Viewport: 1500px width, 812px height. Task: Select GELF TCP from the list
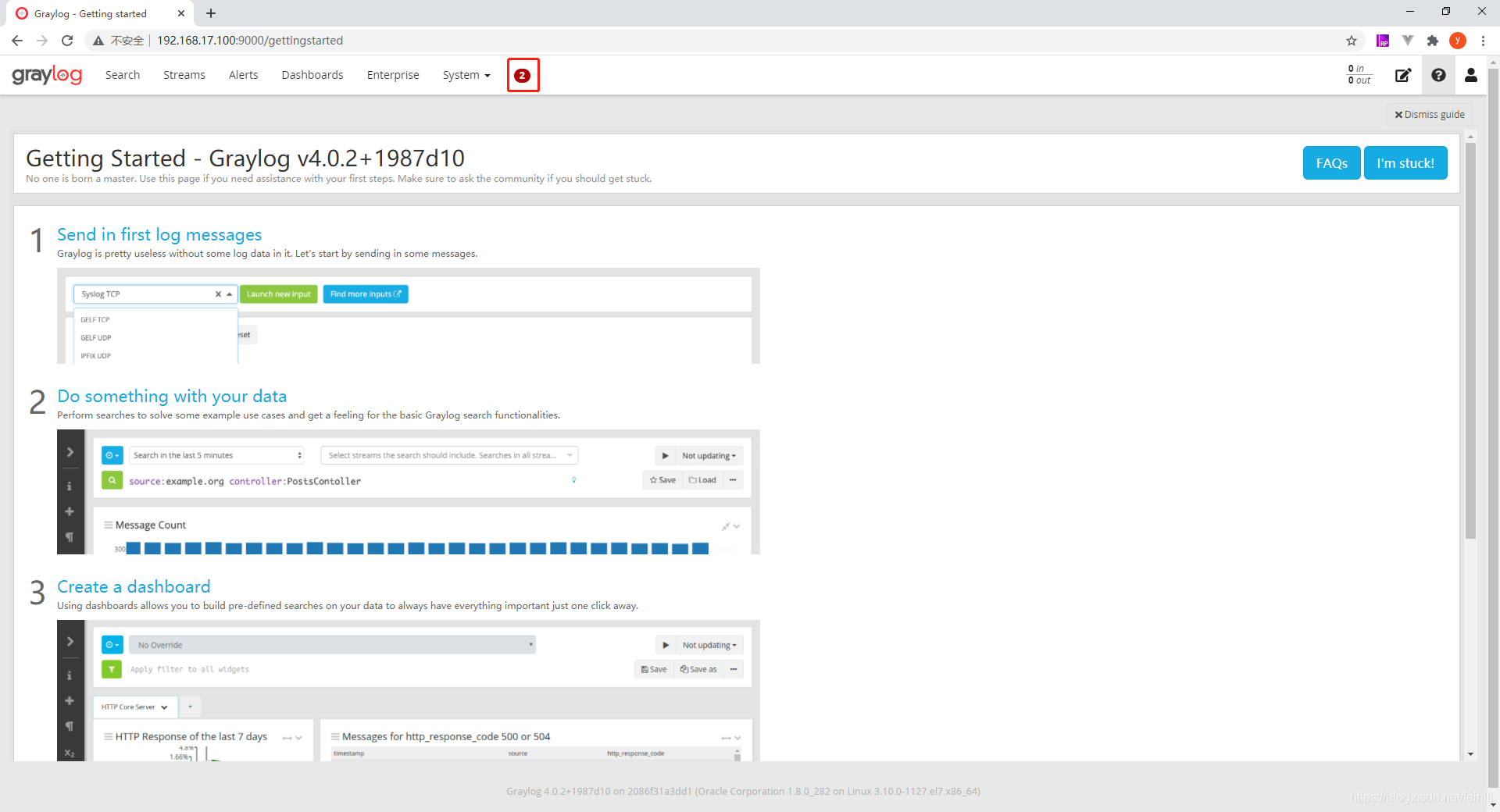pos(95,319)
